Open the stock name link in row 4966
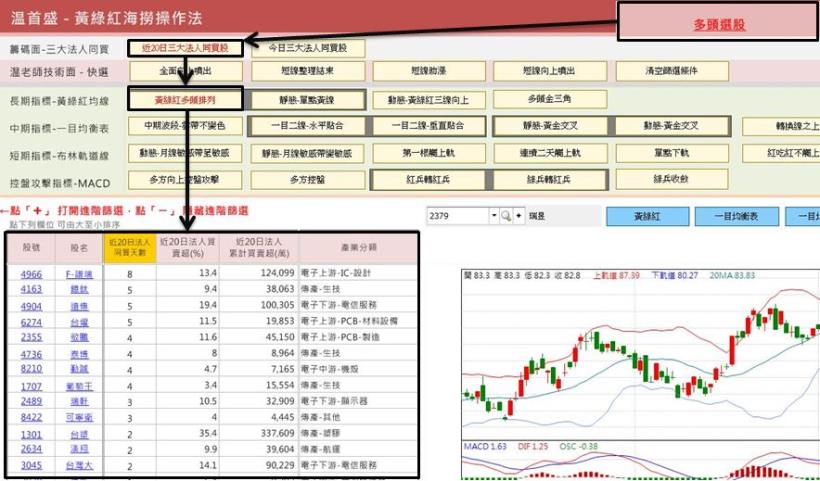Image resolution: width=820 pixels, height=481 pixels. click(x=79, y=273)
